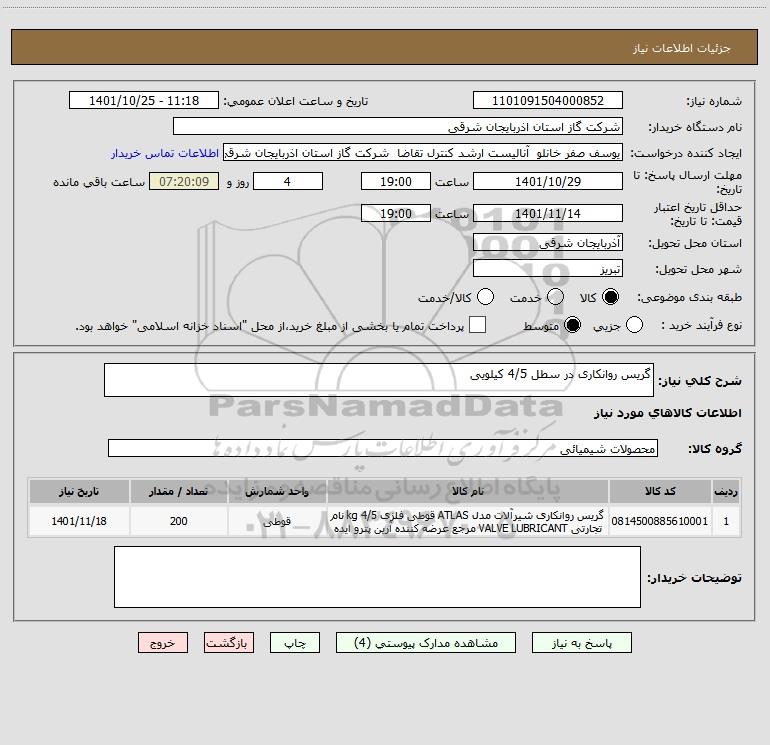This screenshot has width=770, height=745.
Task: Click the buyer organization name field
Action: coord(398,127)
